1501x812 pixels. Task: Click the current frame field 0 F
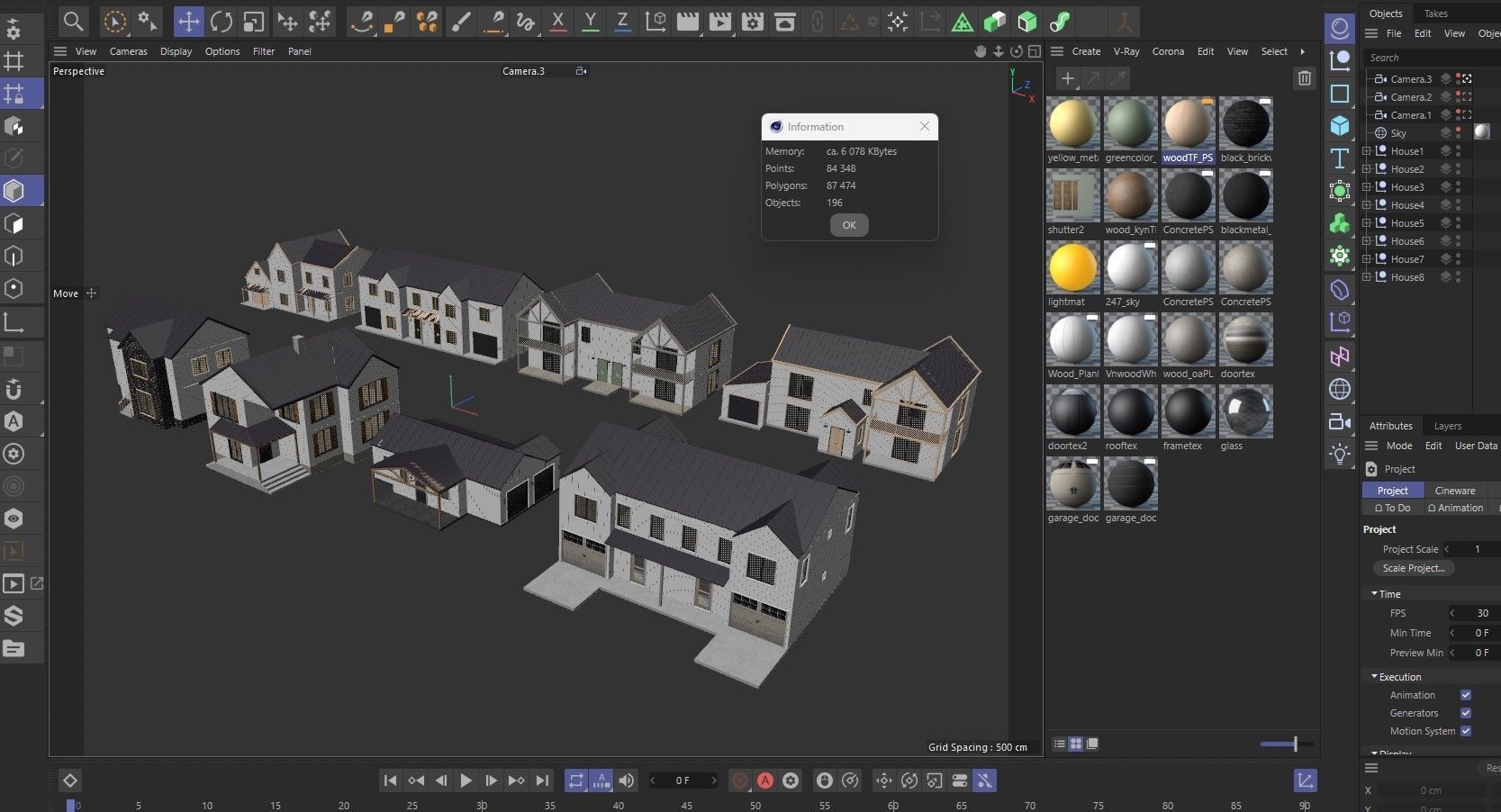click(683, 780)
